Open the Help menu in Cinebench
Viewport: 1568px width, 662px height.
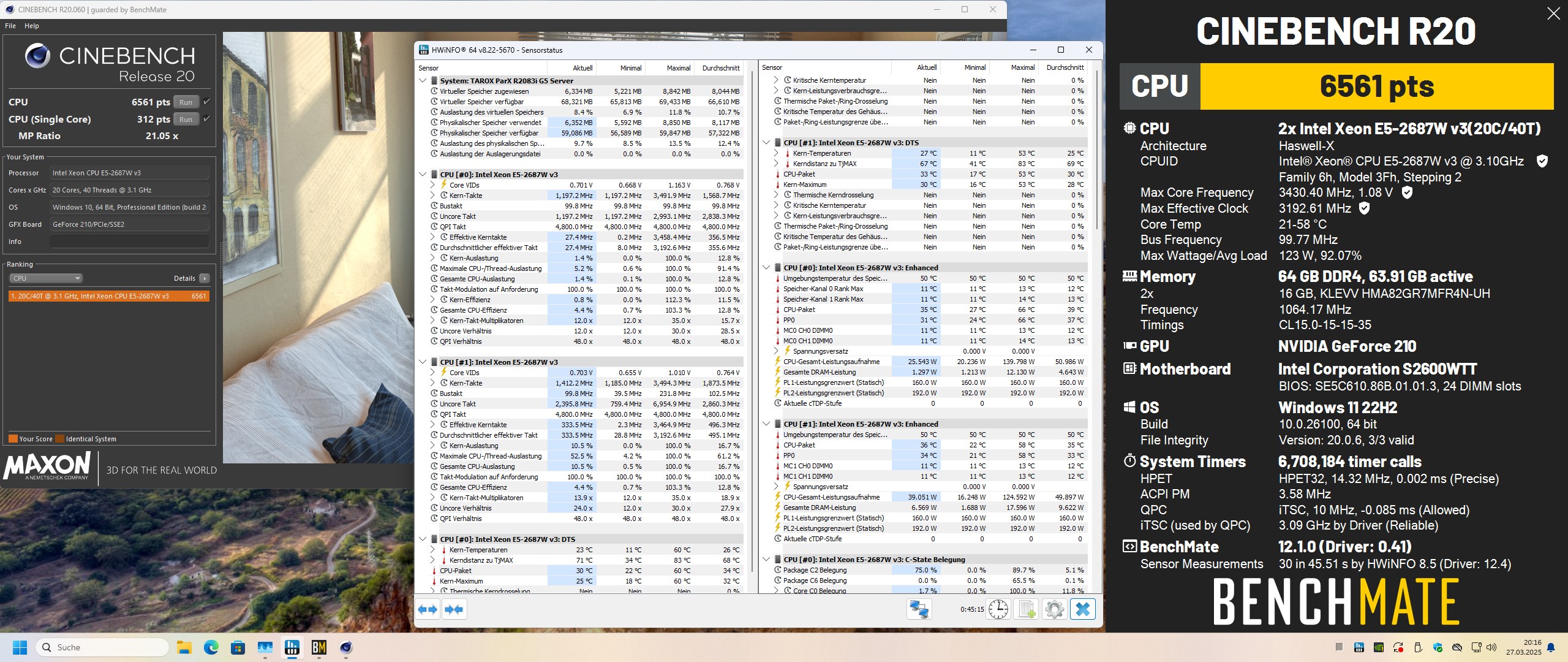coord(32,26)
